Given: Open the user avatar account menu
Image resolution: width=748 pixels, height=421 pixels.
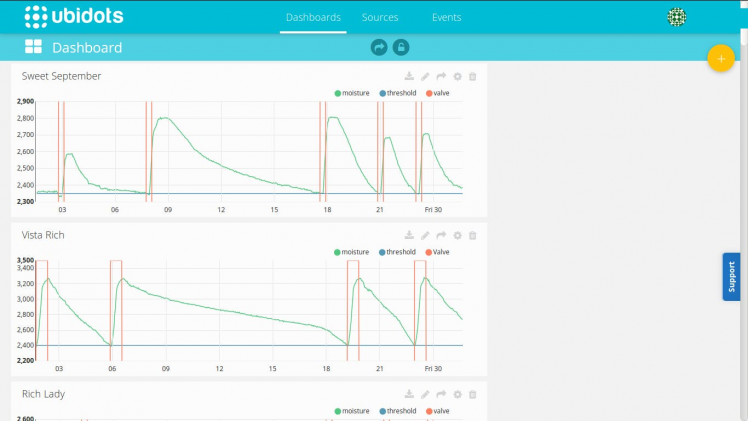Looking at the screenshot, I should [x=676, y=17].
